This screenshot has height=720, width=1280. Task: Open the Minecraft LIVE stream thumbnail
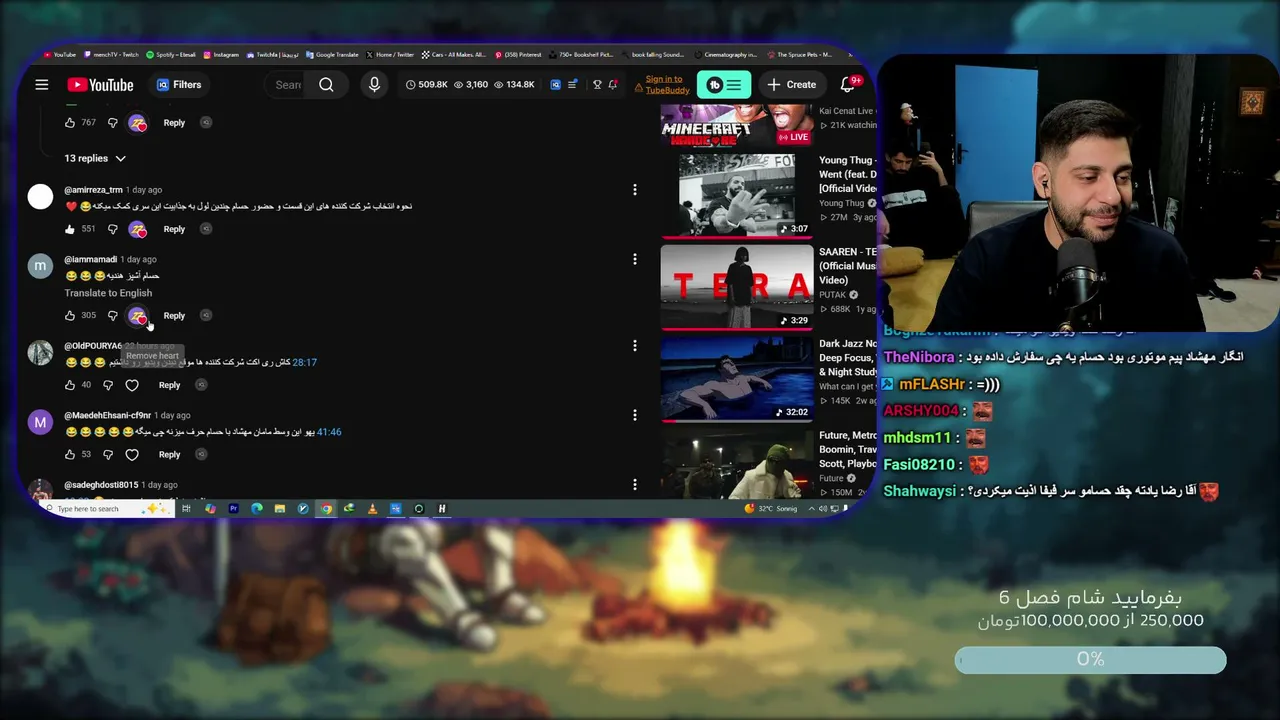737,124
